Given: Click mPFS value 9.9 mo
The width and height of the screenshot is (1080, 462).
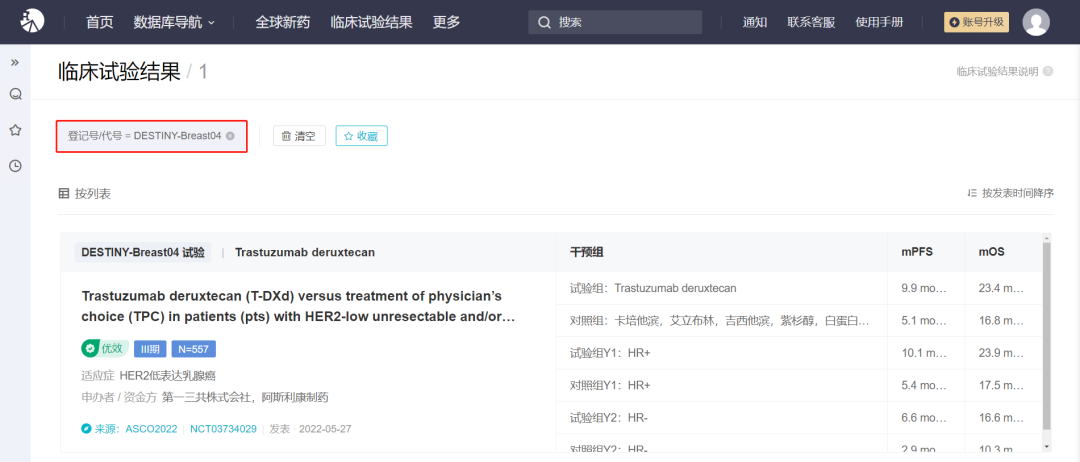Looking at the screenshot, I should click(x=924, y=288).
